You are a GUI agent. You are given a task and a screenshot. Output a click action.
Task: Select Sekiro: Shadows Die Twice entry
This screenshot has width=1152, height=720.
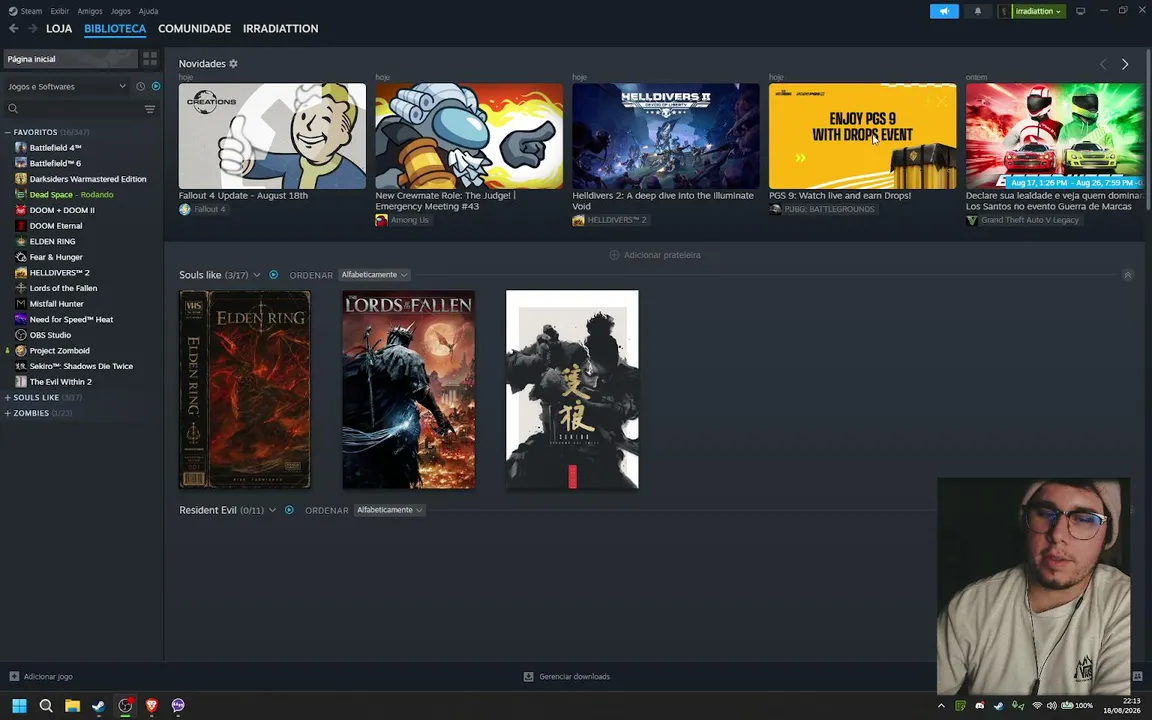(x=81, y=366)
